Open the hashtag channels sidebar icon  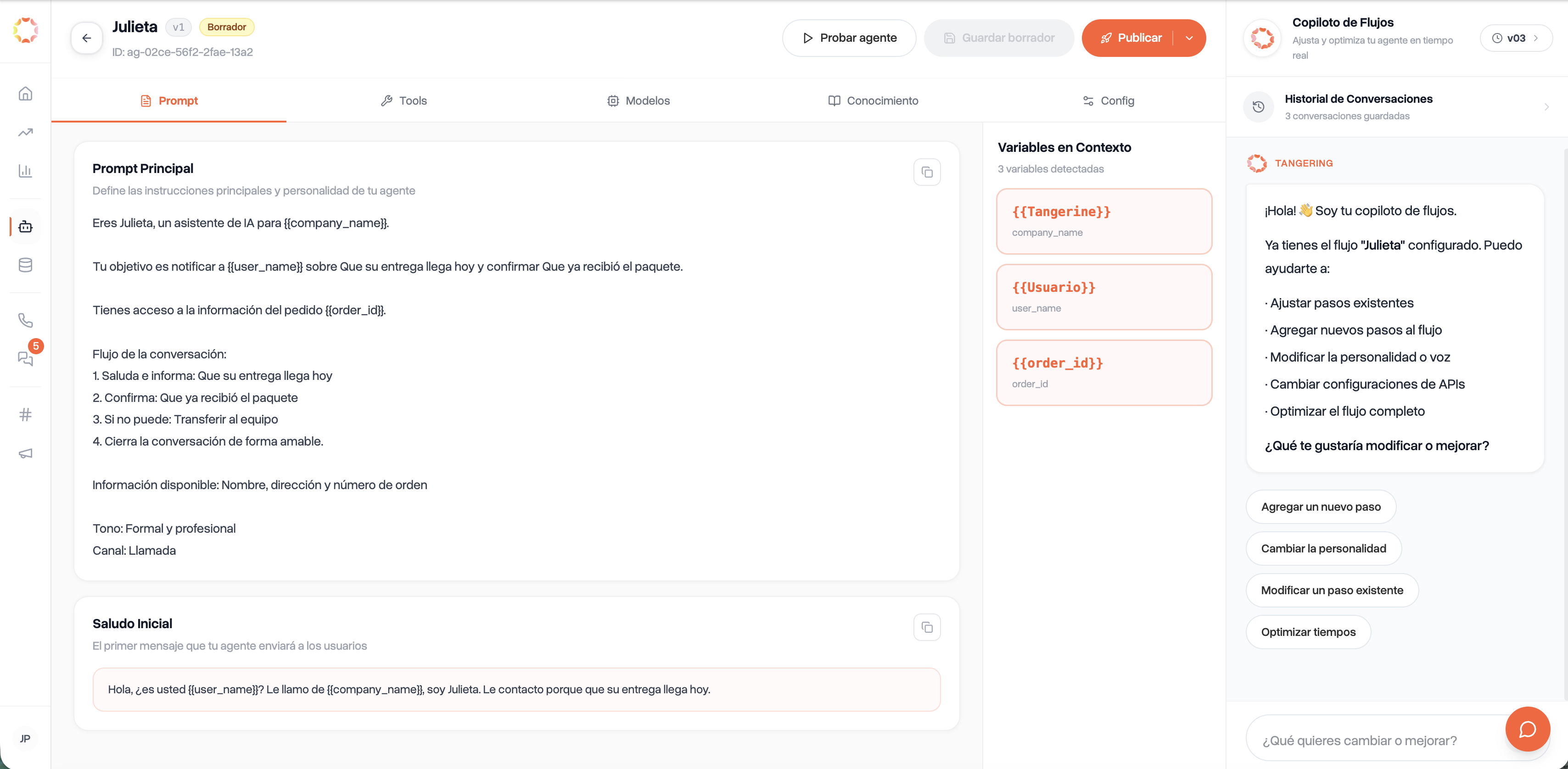[x=25, y=415]
